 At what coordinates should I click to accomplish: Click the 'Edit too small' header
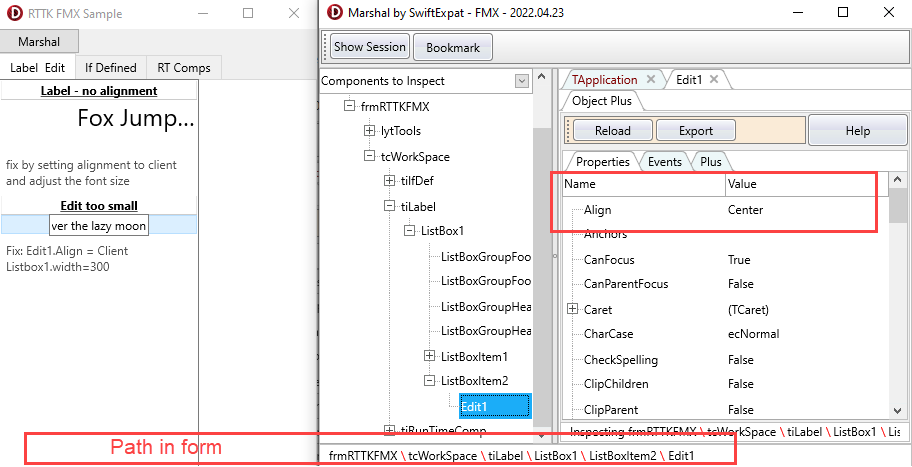[99, 206]
